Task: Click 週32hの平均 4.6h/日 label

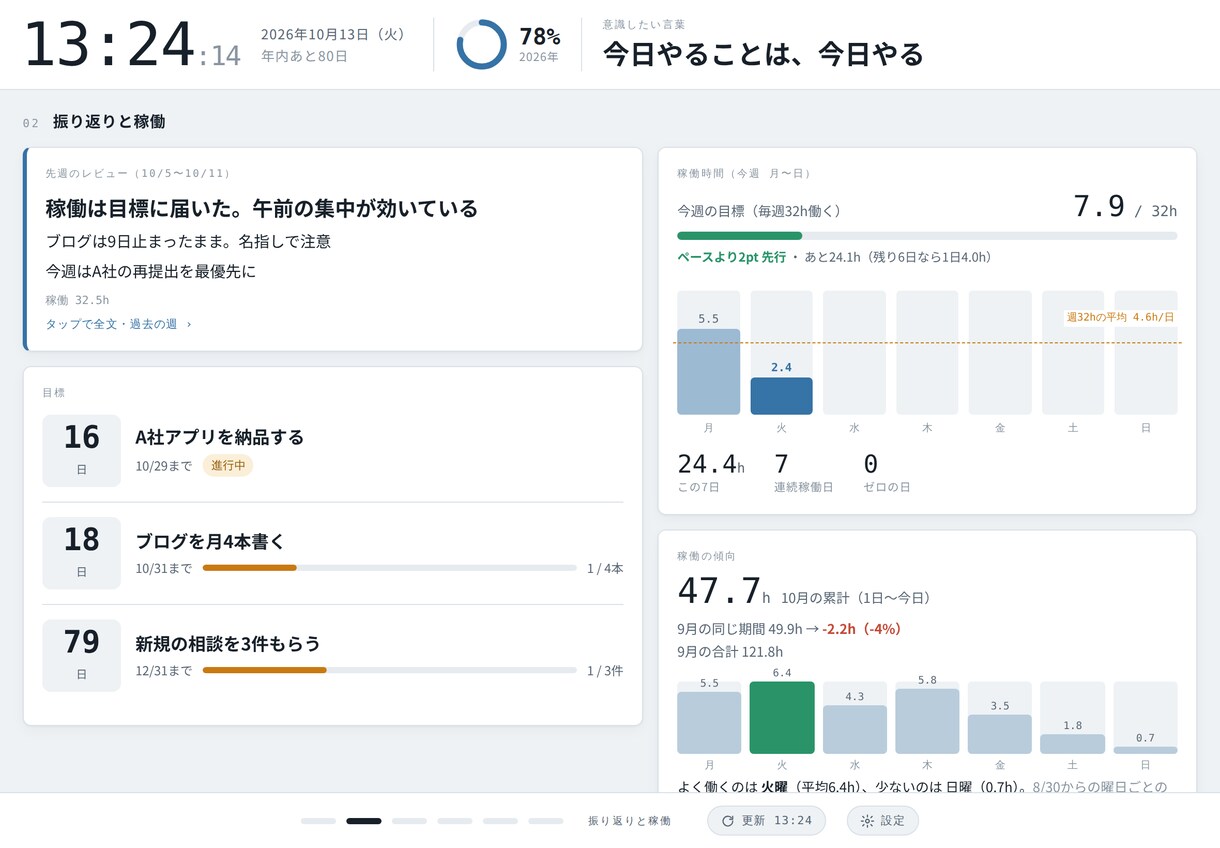Action: (1120, 317)
